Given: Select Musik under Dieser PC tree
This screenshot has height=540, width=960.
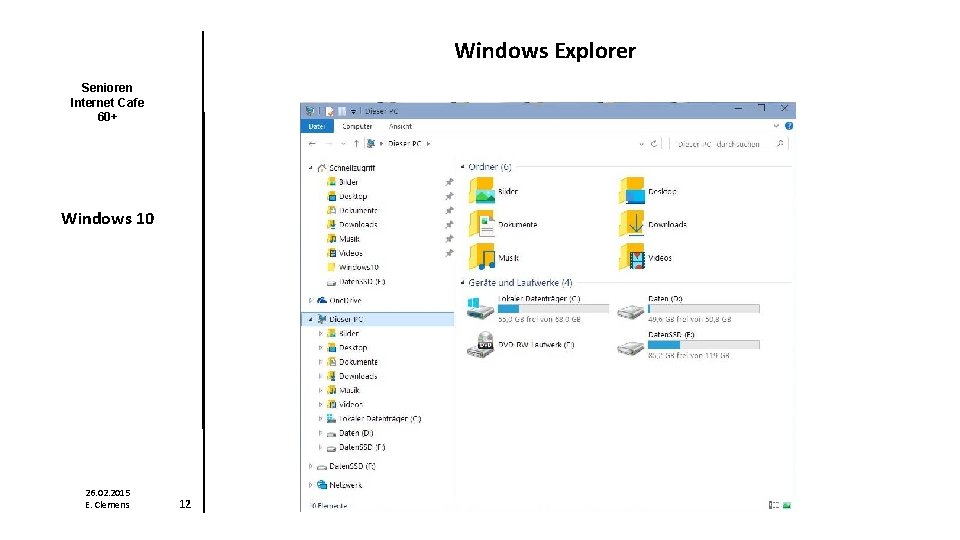Looking at the screenshot, I should pyautogui.click(x=349, y=390).
